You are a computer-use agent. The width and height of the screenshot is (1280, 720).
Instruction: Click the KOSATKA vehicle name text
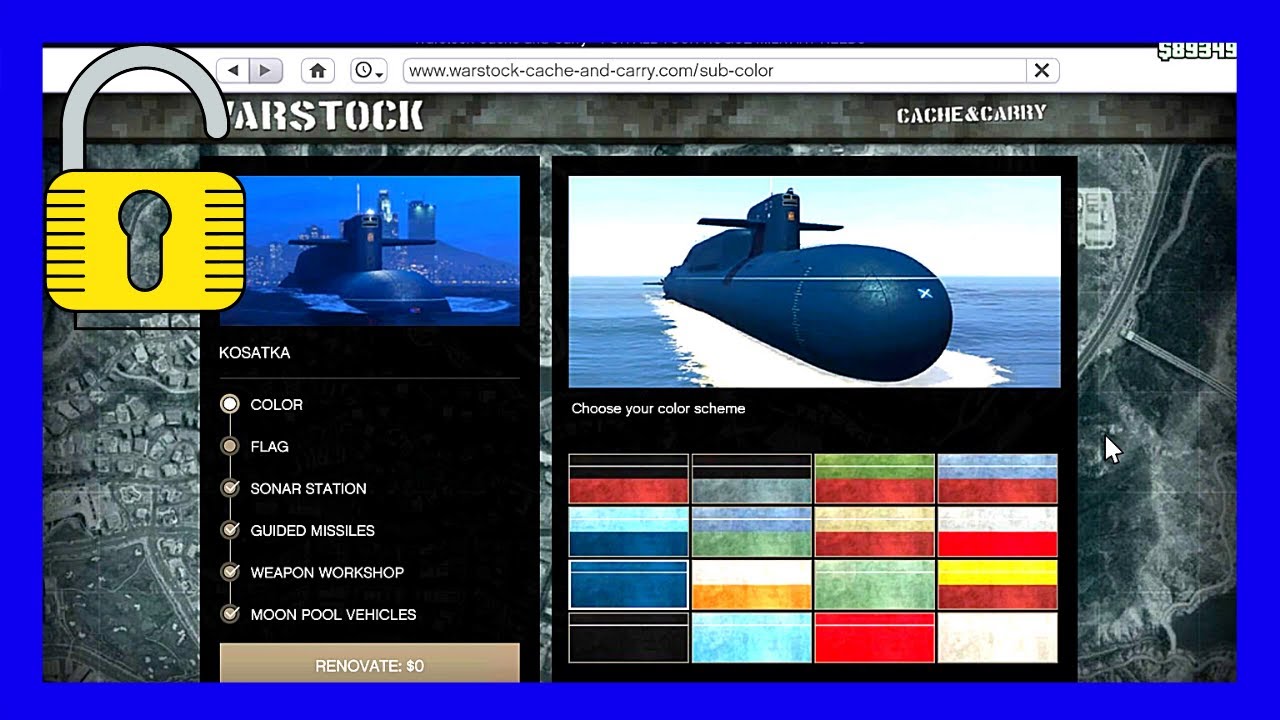(255, 353)
